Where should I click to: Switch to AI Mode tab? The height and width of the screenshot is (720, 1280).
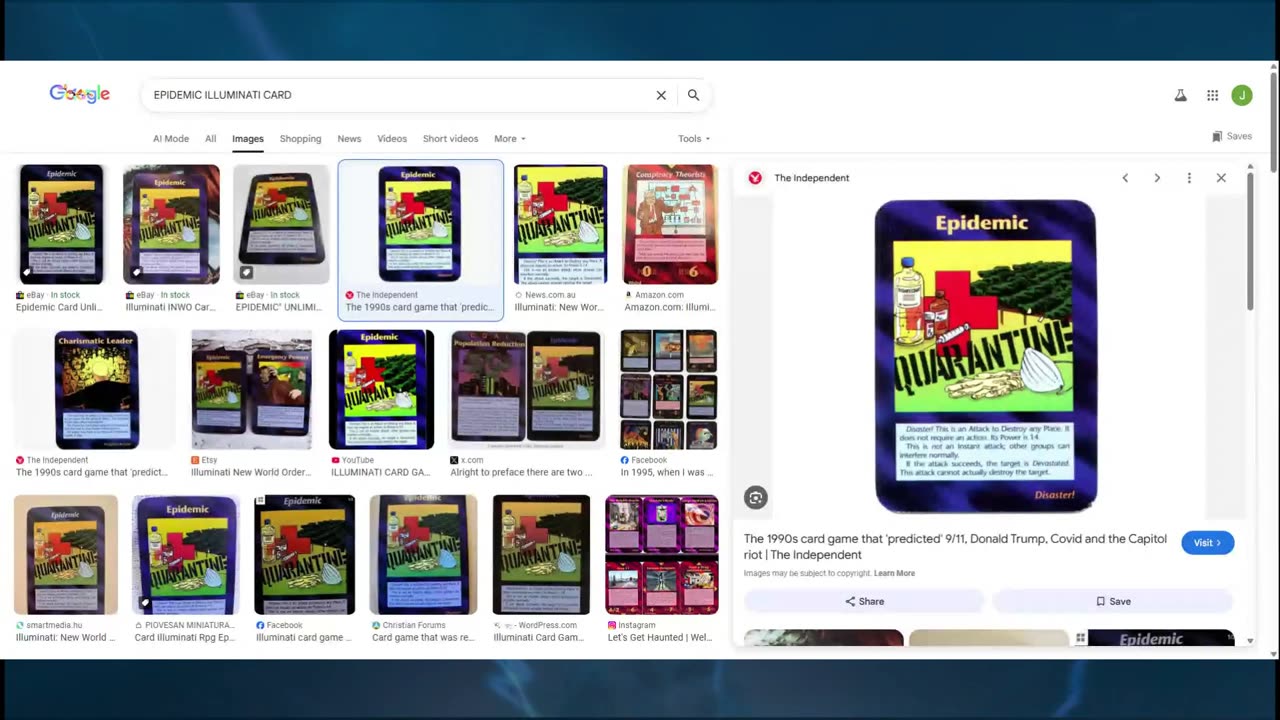[171, 139]
